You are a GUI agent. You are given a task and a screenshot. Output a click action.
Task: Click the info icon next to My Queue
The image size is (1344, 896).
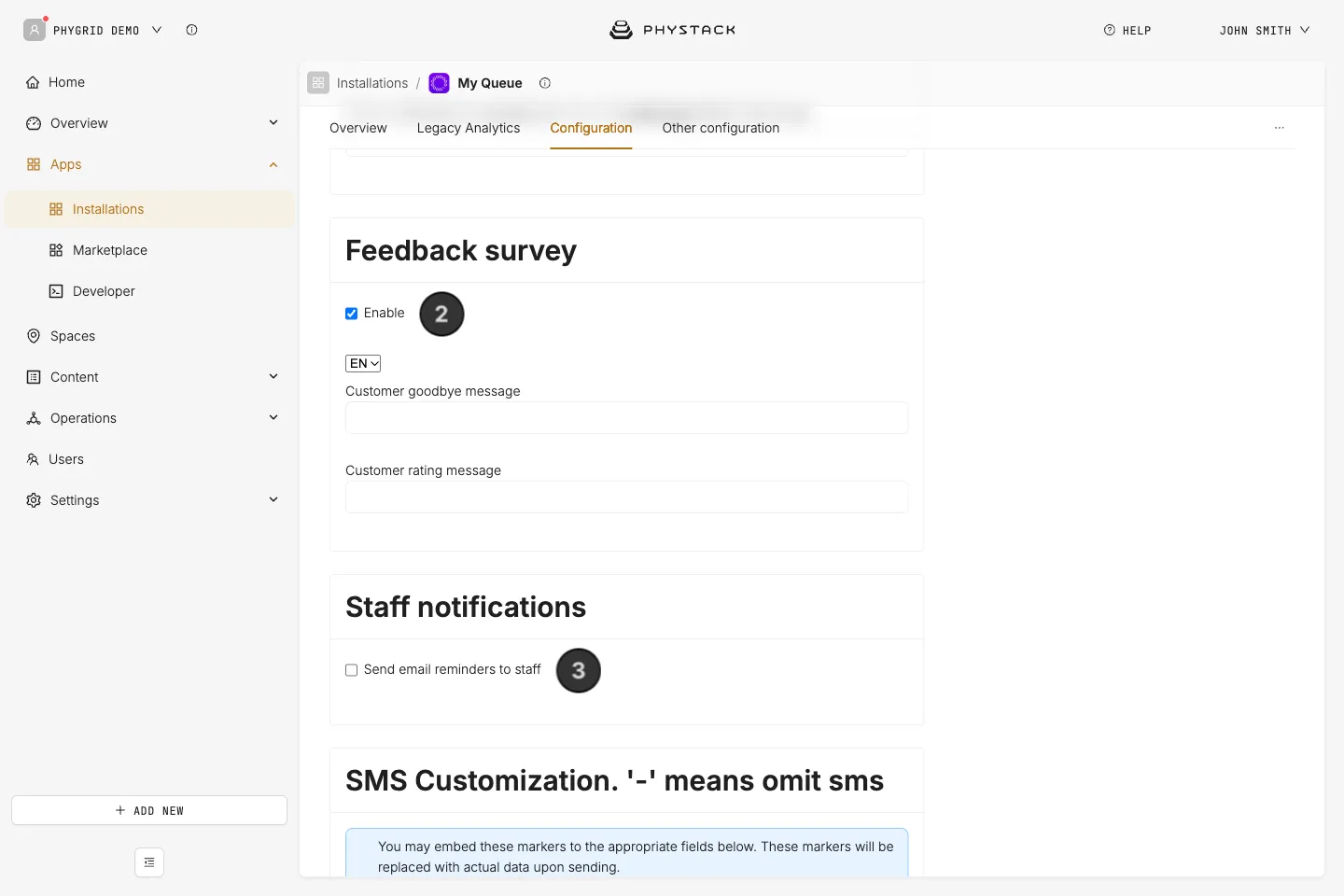tap(545, 83)
